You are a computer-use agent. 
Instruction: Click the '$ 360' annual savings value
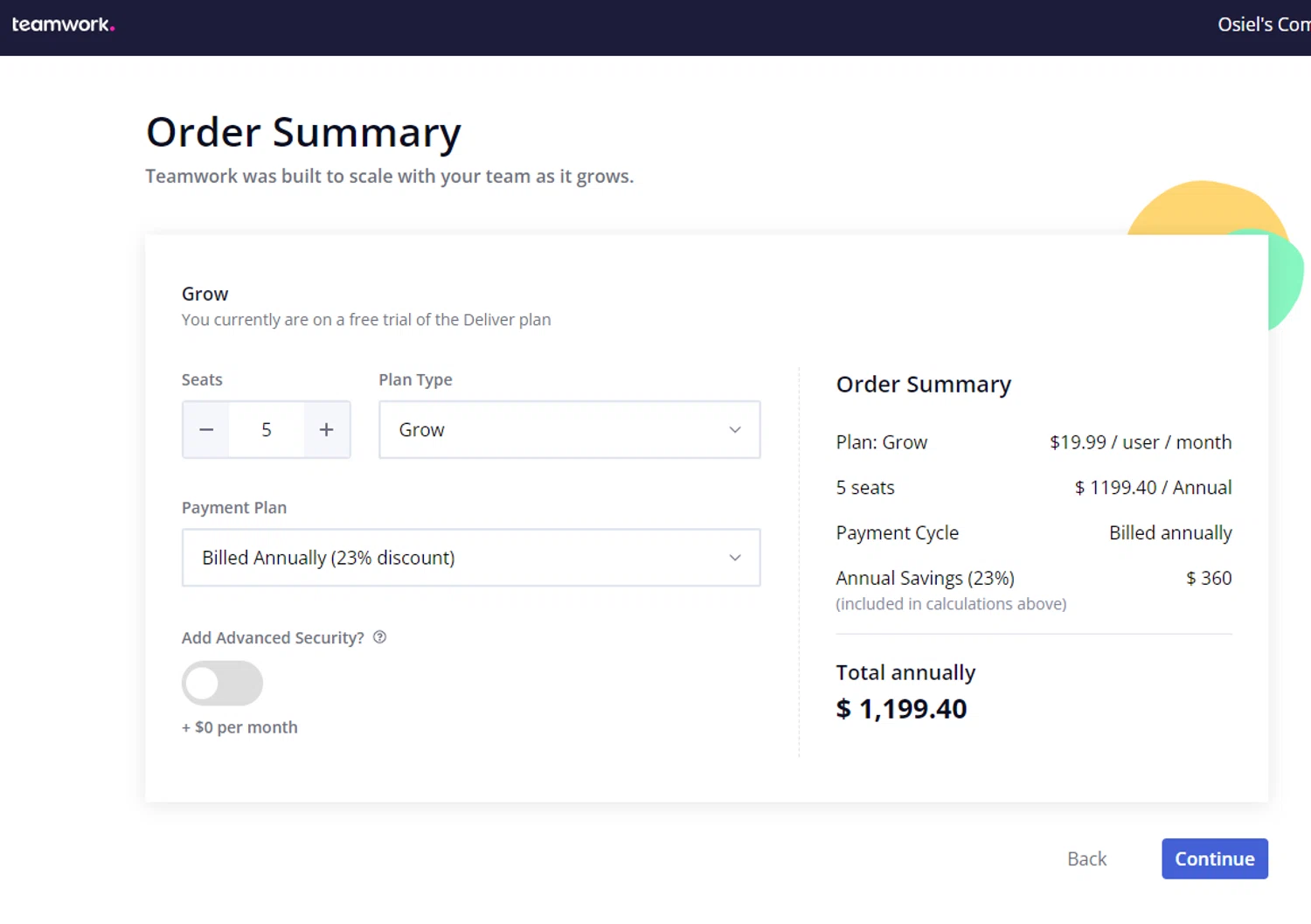1209,578
